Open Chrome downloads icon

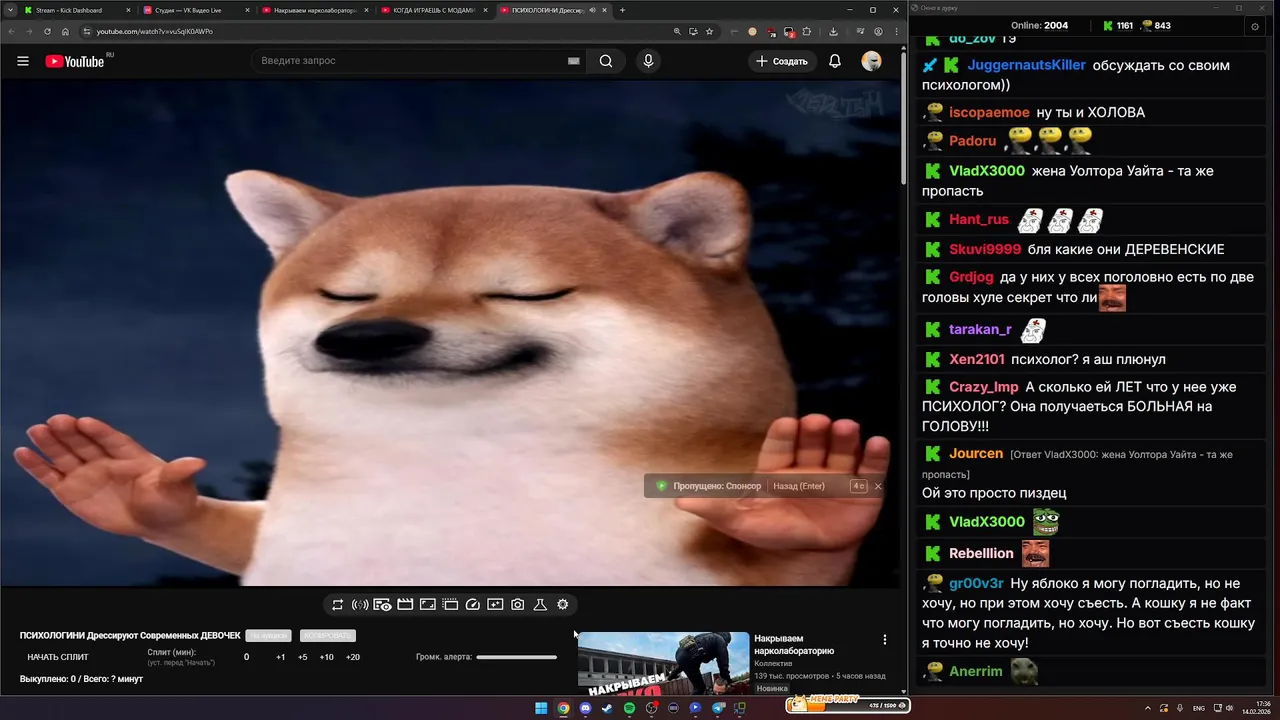pos(833,31)
